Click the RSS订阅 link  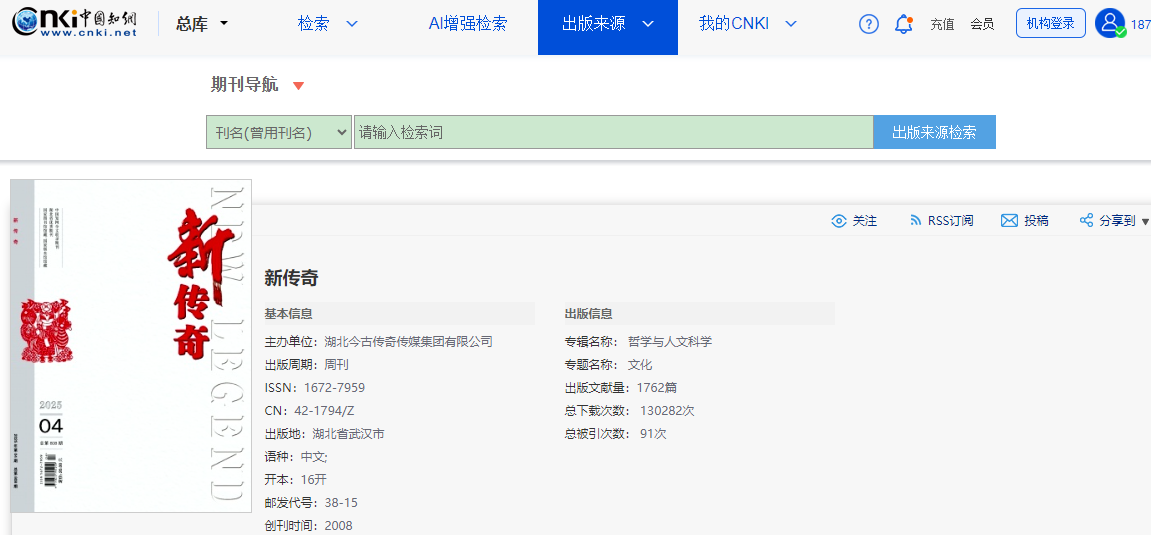(951, 221)
